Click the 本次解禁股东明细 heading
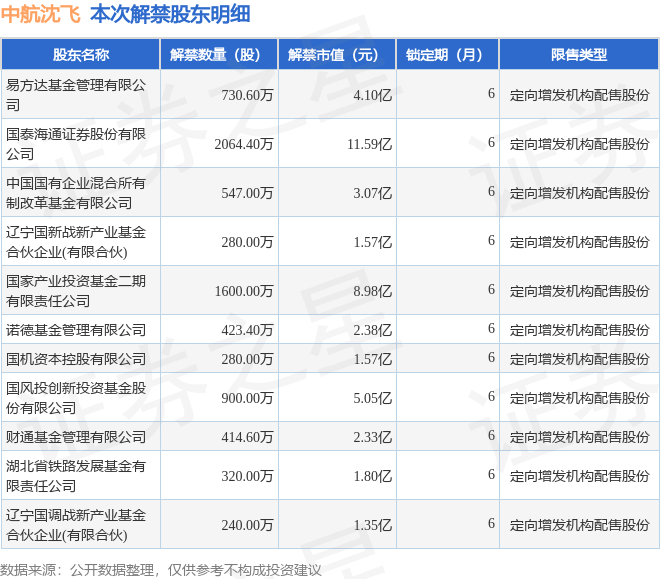This screenshot has width=660, height=579. (170, 14)
